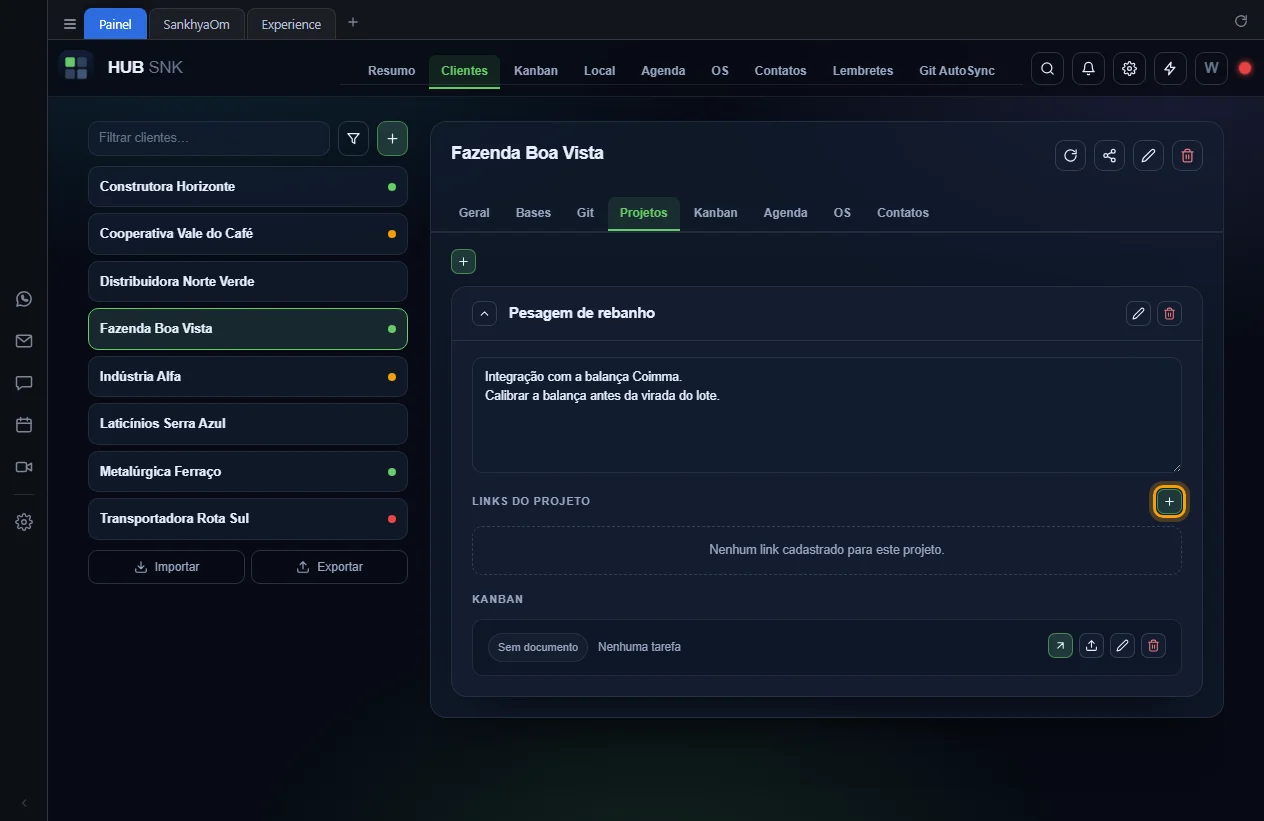Open Git AutoSync in top navigation
Image resolution: width=1264 pixels, height=821 pixels.
pos(957,71)
